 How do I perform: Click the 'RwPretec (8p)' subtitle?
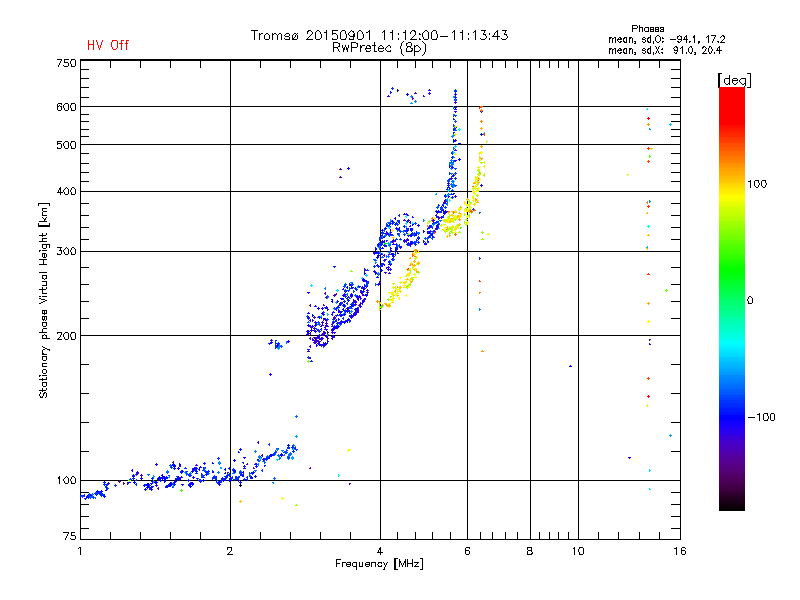tap(379, 48)
